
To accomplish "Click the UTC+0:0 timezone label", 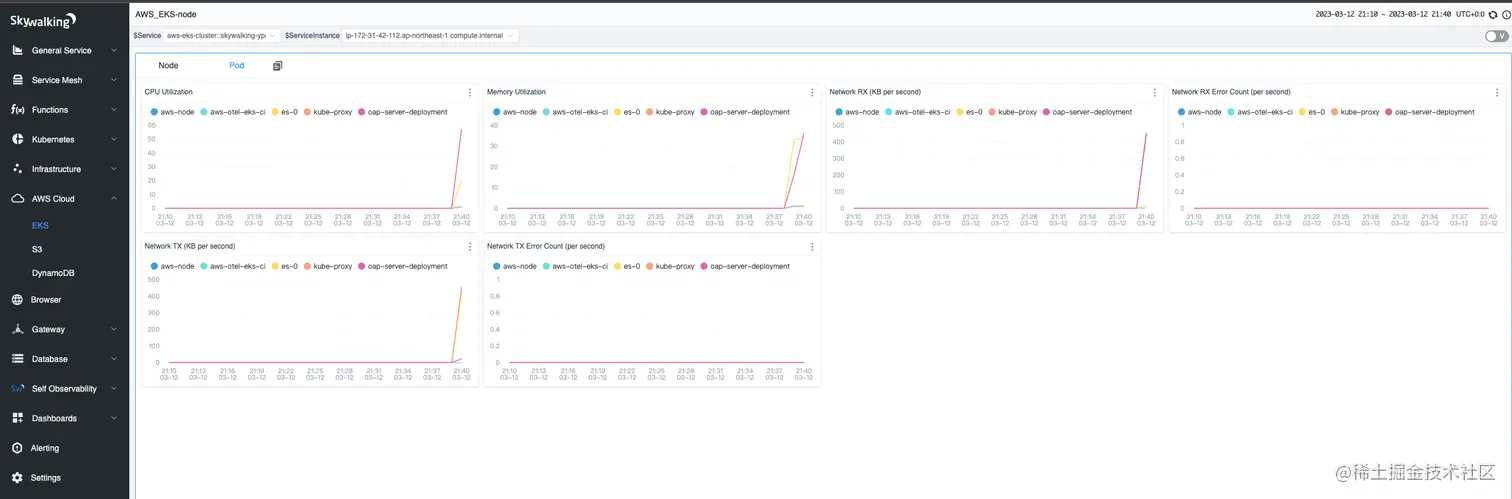I will pos(1469,15).
